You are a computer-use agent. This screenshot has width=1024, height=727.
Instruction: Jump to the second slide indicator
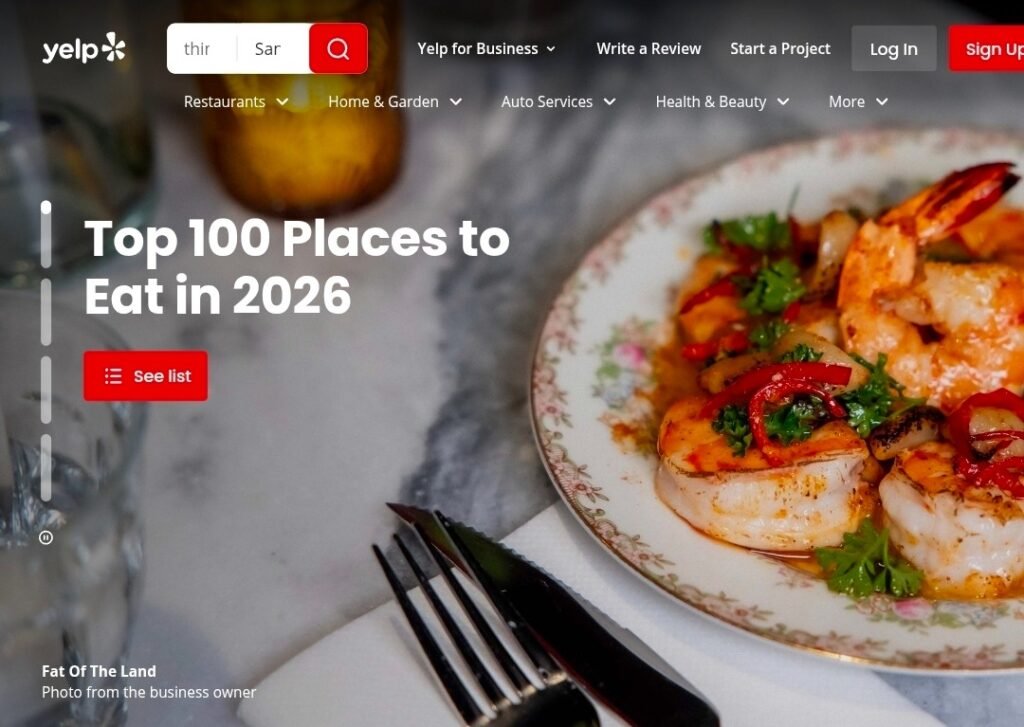coord(46,312)
